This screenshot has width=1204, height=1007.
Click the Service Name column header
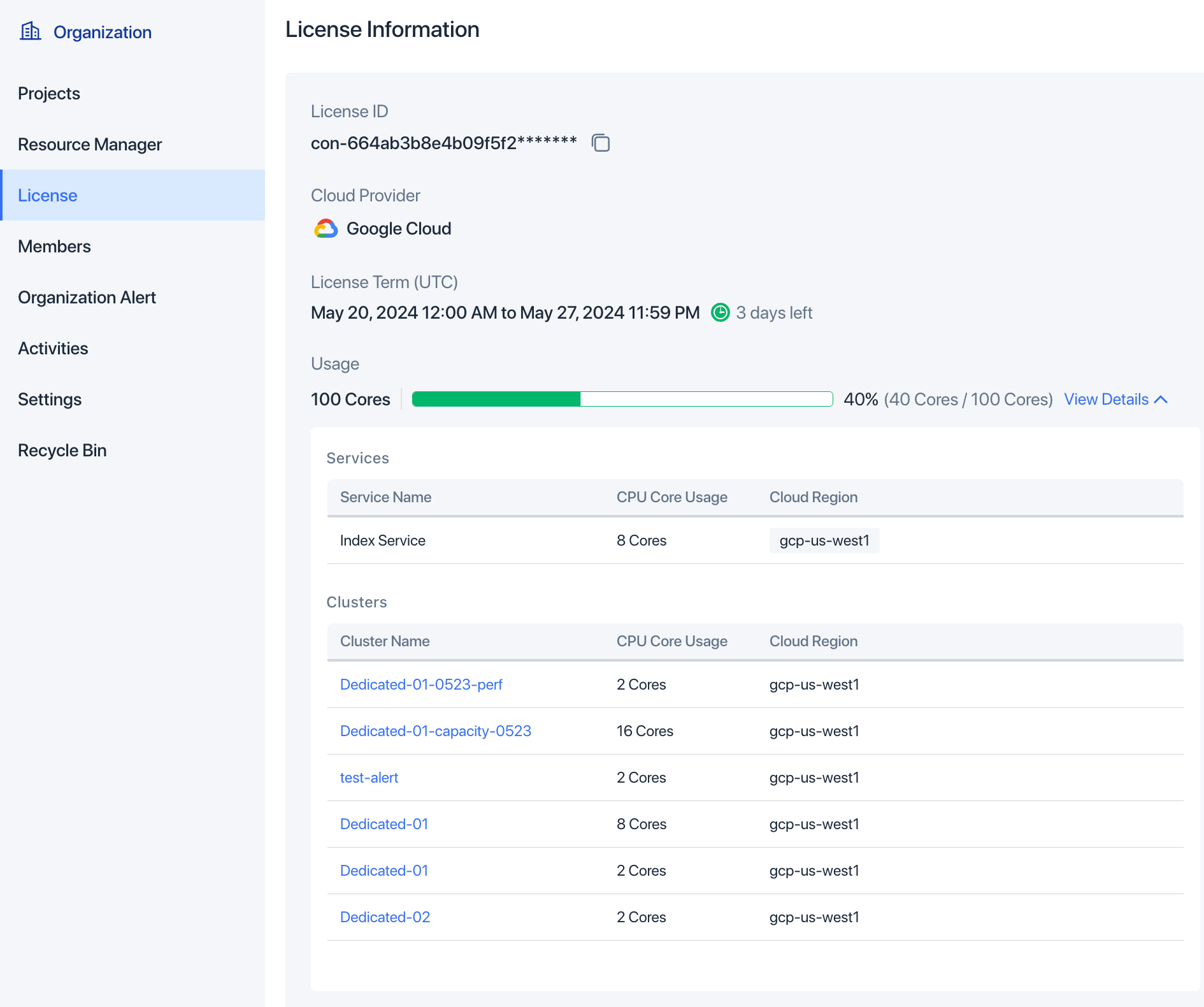[385, 497]
